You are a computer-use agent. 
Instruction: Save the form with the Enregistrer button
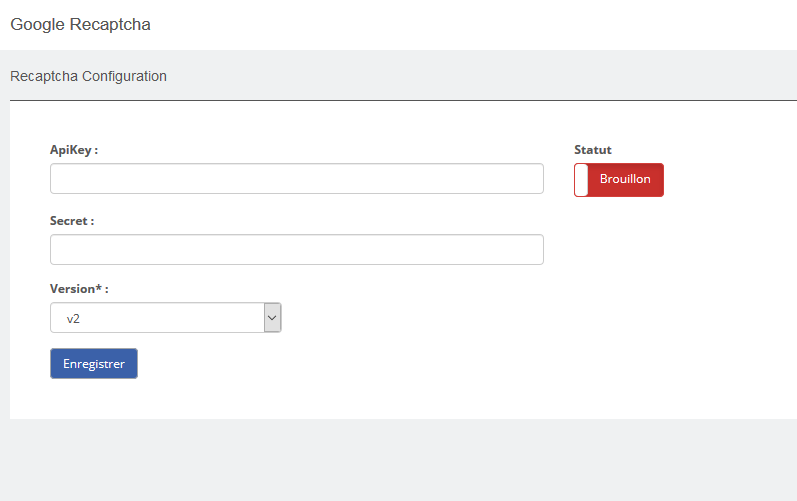pyautogui.click(x=94, y=363)
